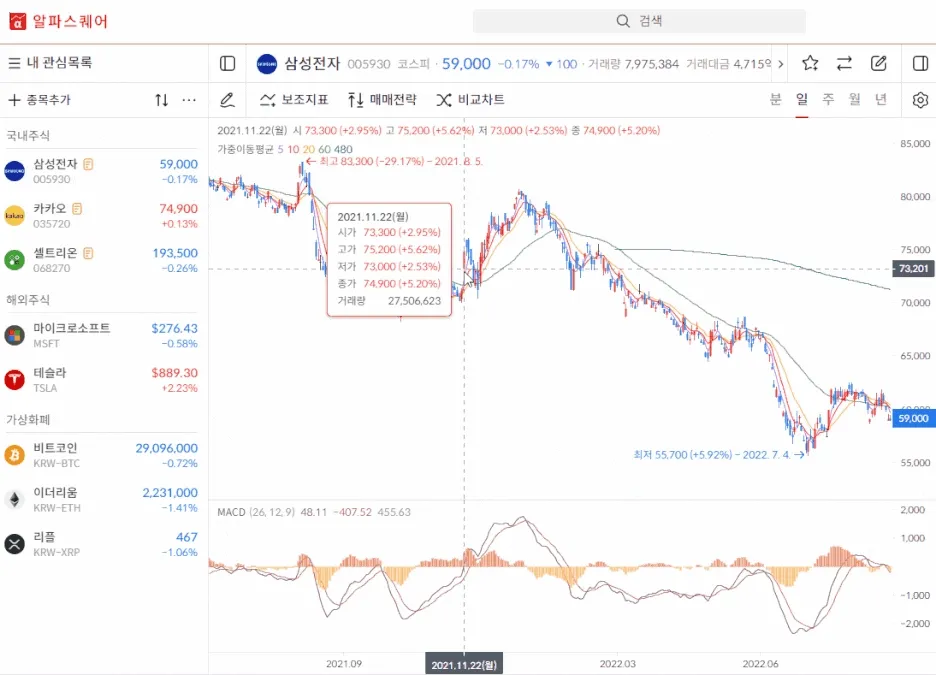Open 비교차트 comparison chart
Image resolution: width=936 pixels, height=675 pixels.
click(x=470, y=100)
